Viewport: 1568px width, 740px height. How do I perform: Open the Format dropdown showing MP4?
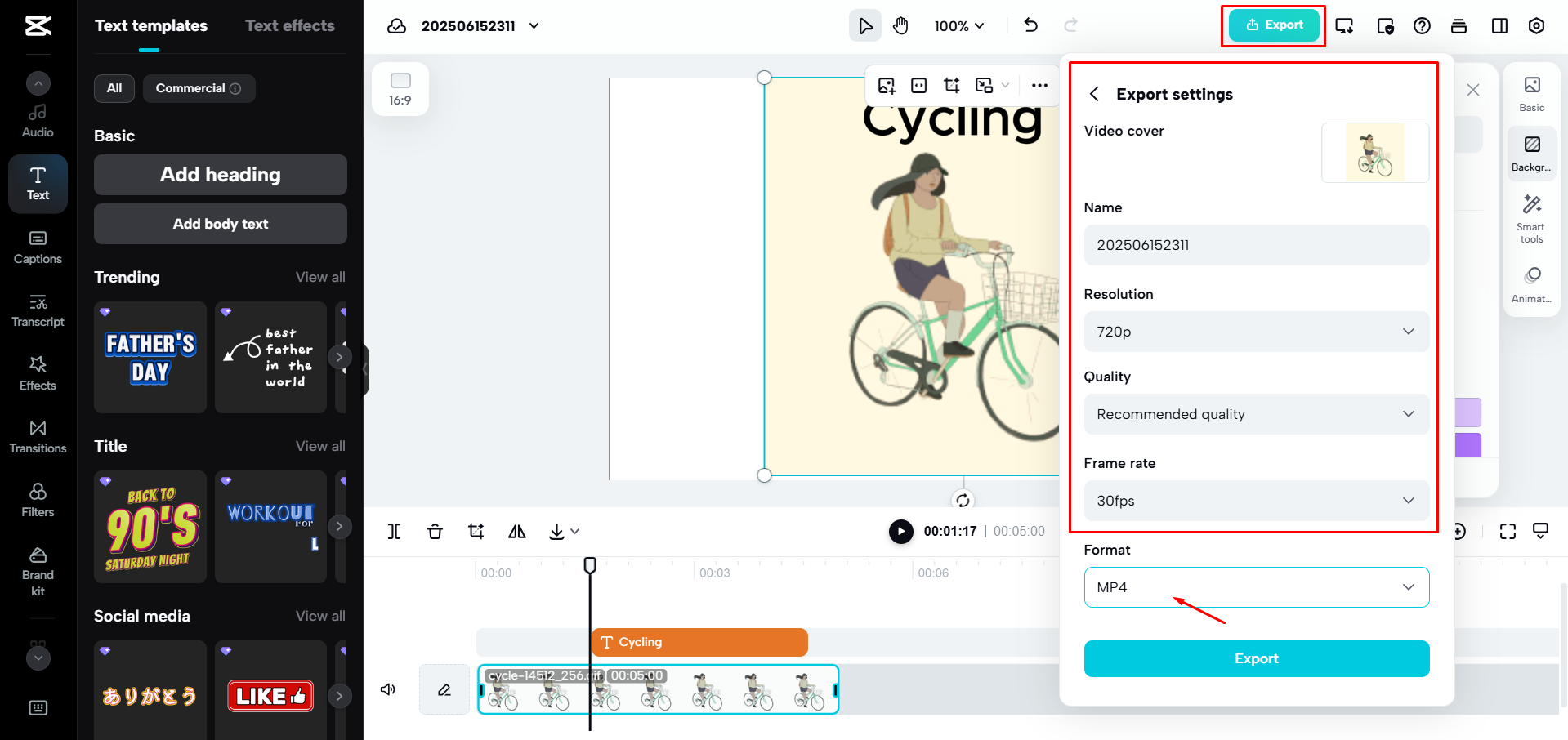click(x=1255, y=586)
